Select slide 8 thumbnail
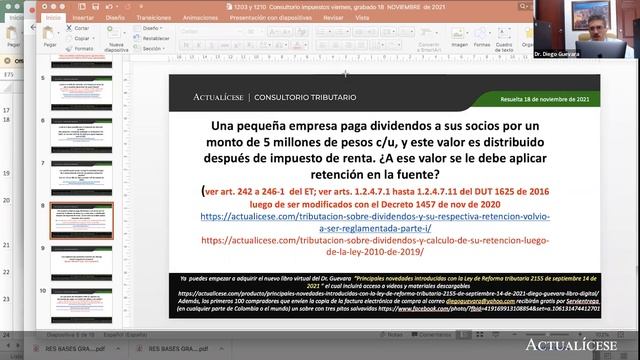This screenshot has height=360, width=640. pyautogui.click(x=82, y=220)
